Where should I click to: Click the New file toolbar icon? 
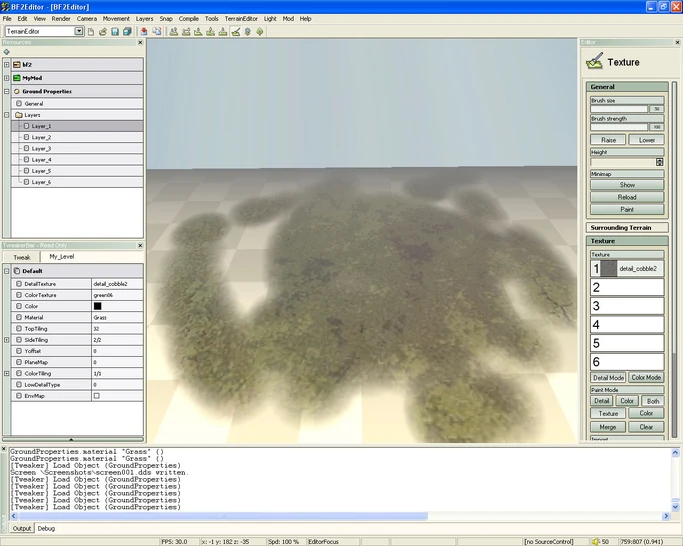tap(91, 31)
